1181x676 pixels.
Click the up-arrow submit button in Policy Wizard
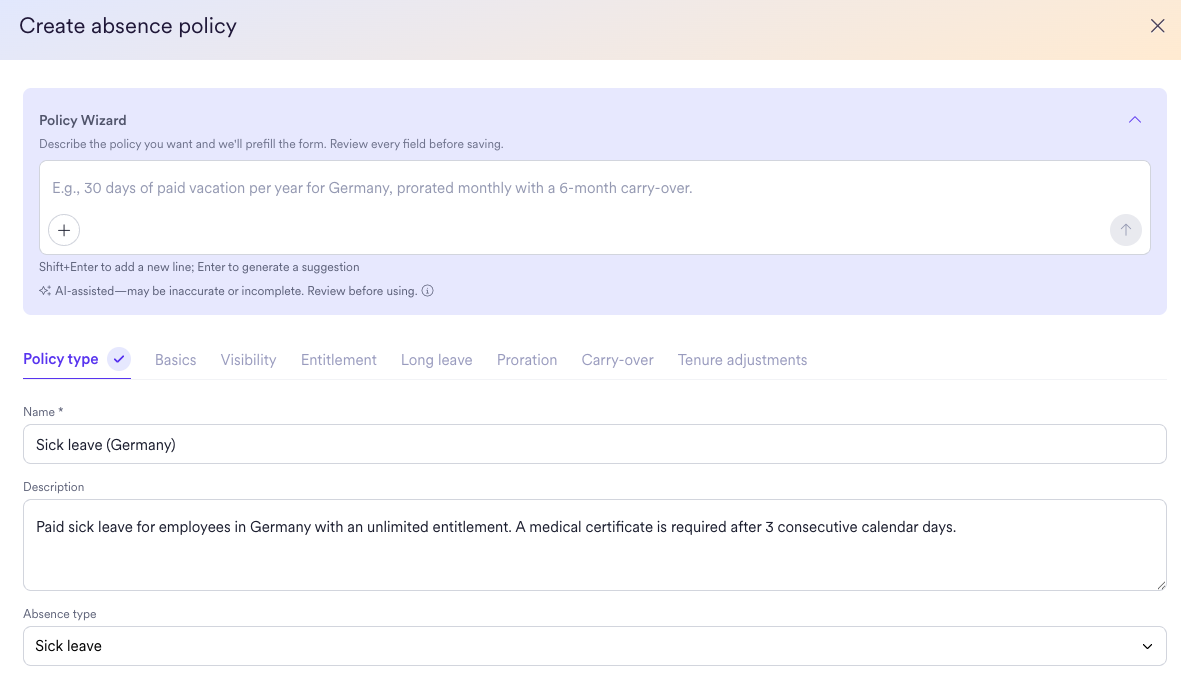(x=1125, y=230)
